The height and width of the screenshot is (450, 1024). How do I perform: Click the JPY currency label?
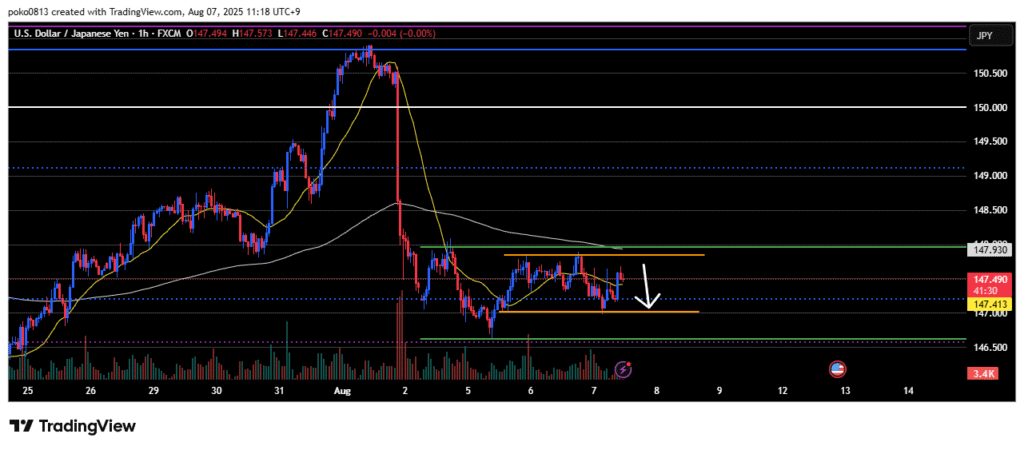click(986, 34)
